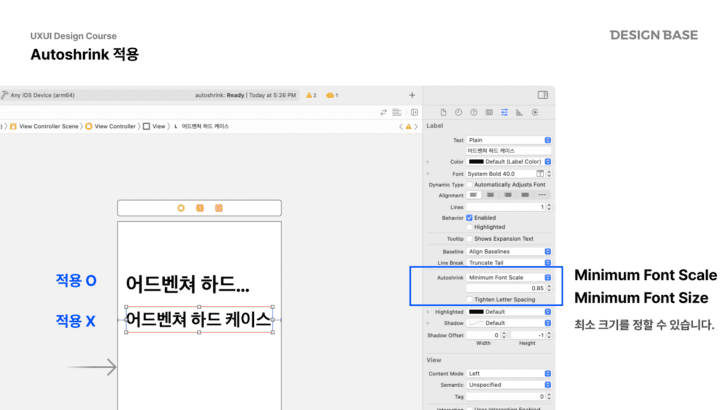Viewport: 728px width, 410px height.
Task: Open the Baseline Align Baselines dropdown
Action: [509, 251]
